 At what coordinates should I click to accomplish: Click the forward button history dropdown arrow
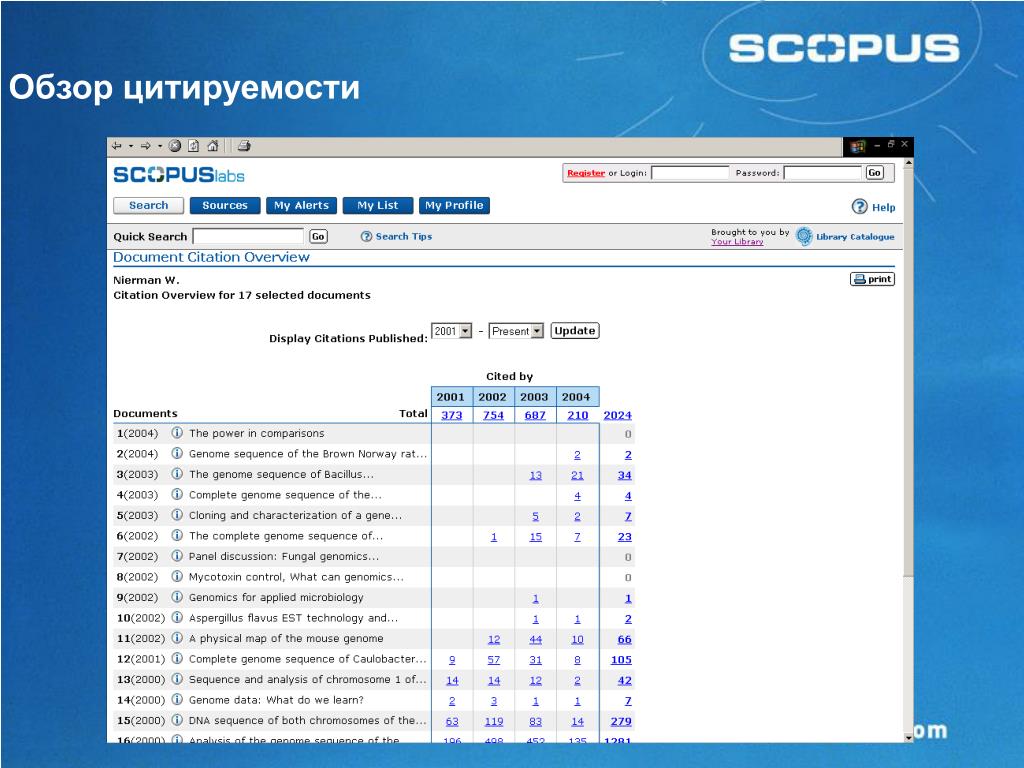[160, 146]
